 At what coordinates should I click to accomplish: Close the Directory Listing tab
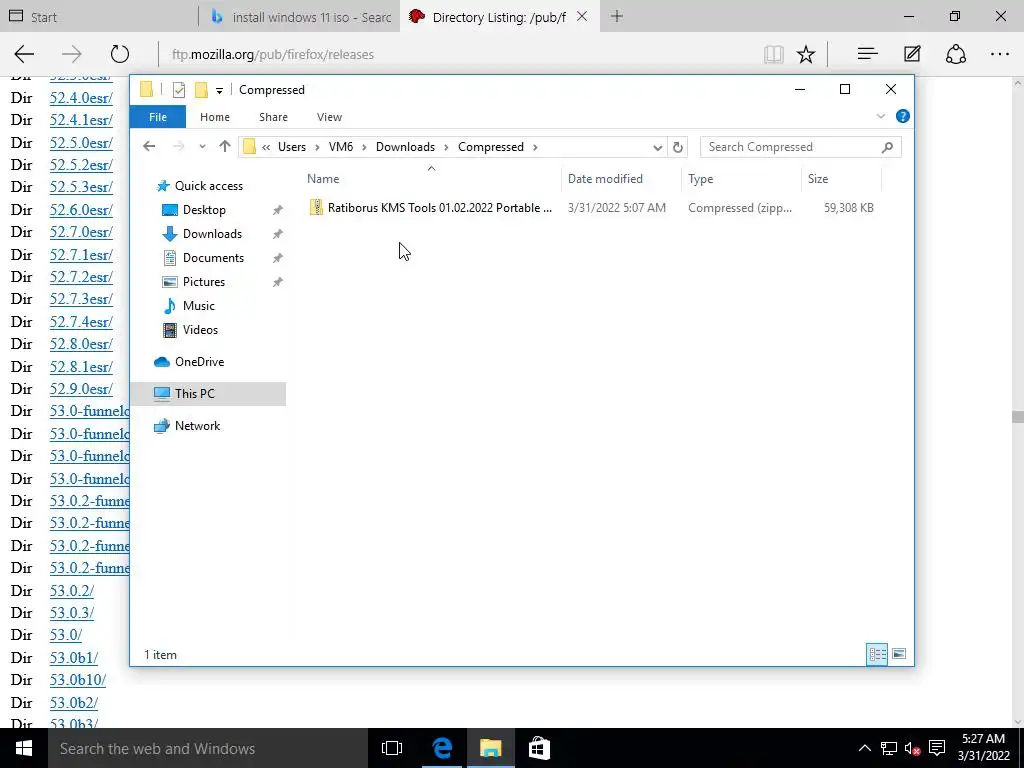(x=582, y=17)
